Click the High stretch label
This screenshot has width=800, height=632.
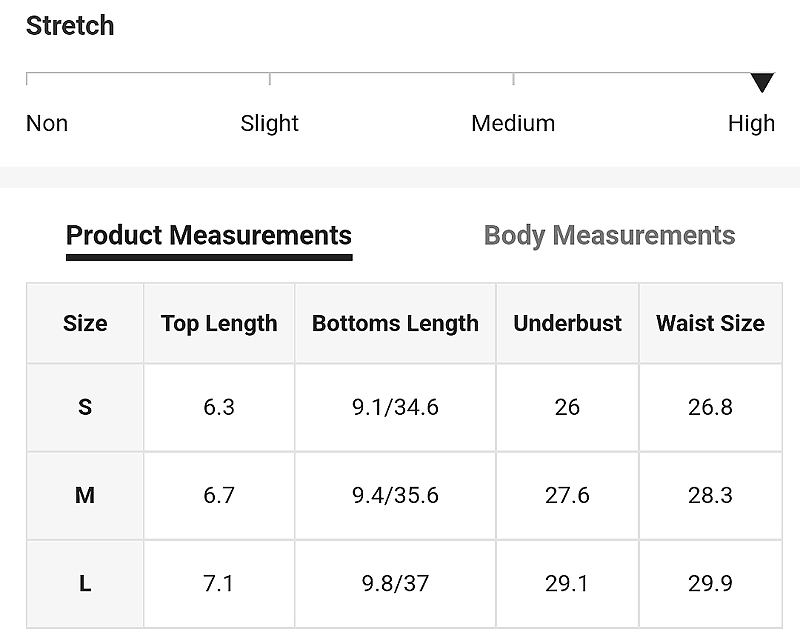pyautogui.click(x=751, y=124)
